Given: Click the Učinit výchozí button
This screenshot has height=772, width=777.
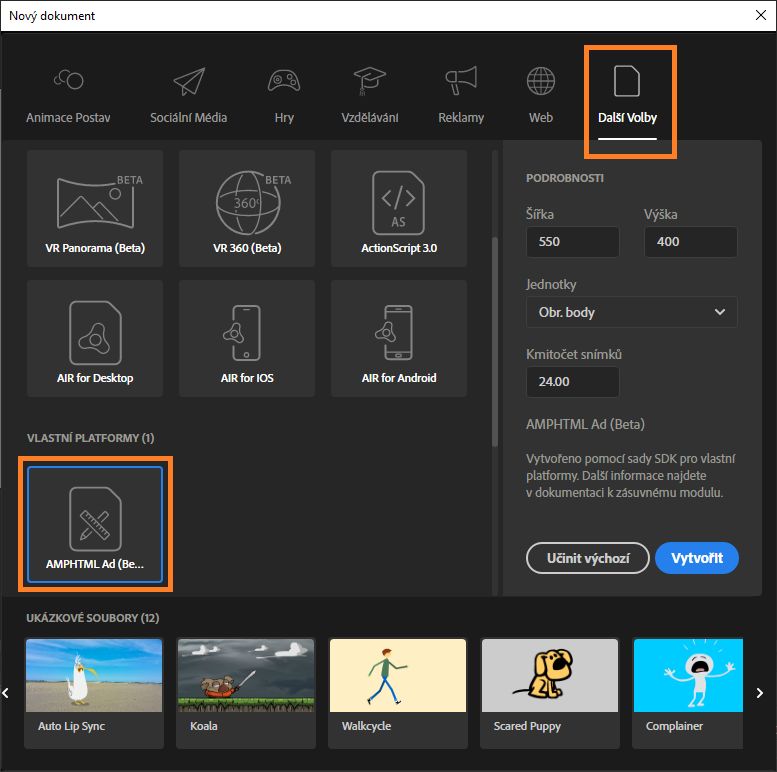Looking at the screenshot, I should pyautogui.click(x=588, y=558).
